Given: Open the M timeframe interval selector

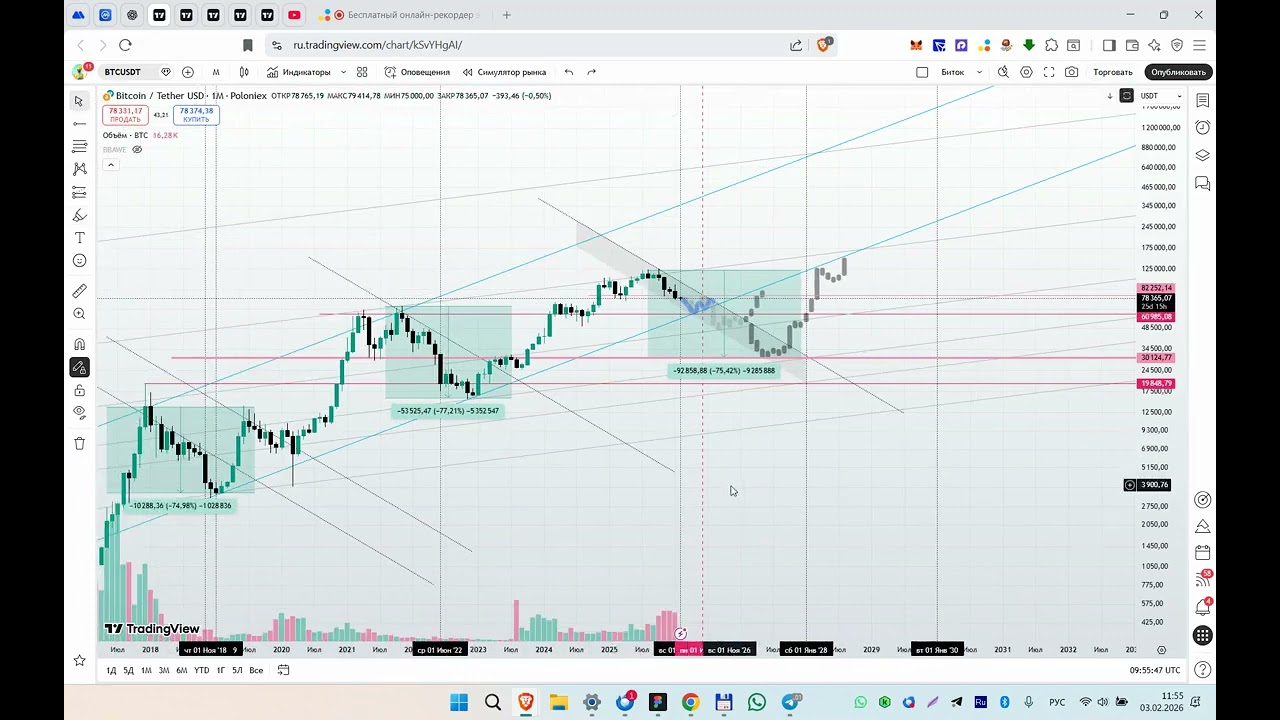Looking at the screenshot, I should [216, 72].
